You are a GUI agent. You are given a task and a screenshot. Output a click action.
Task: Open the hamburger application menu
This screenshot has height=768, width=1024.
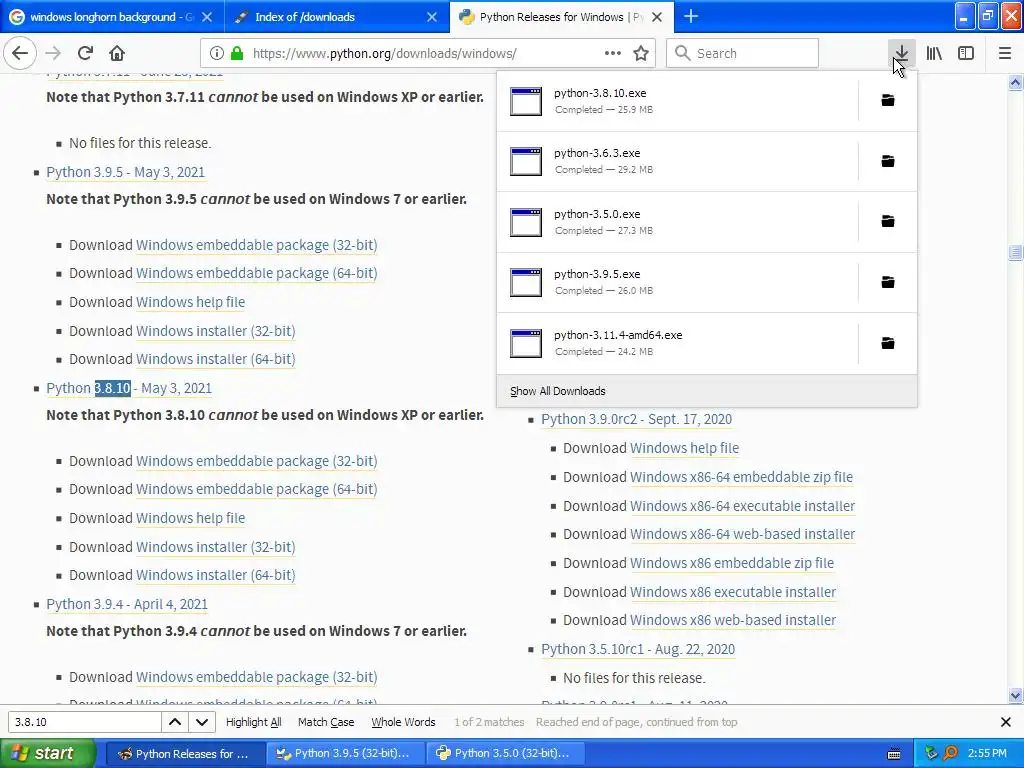coord(1005,53)
